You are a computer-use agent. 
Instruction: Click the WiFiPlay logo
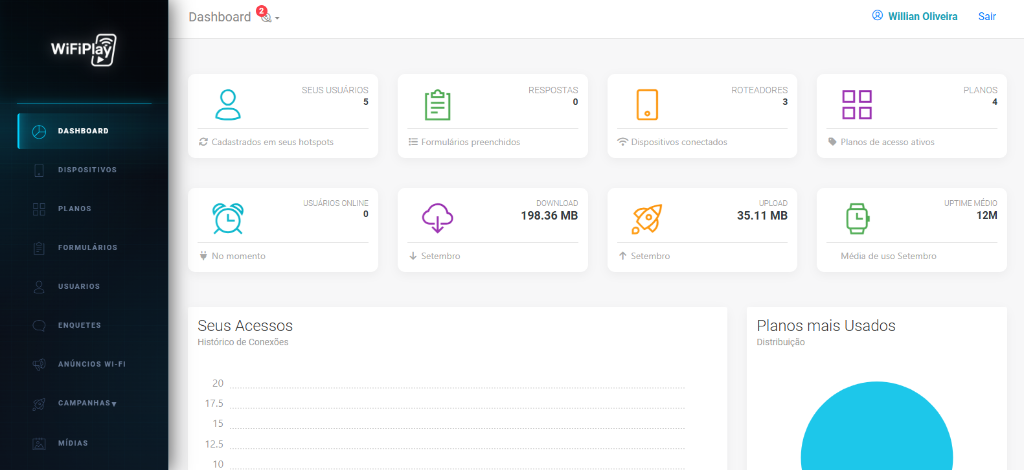tap(84, 50)
